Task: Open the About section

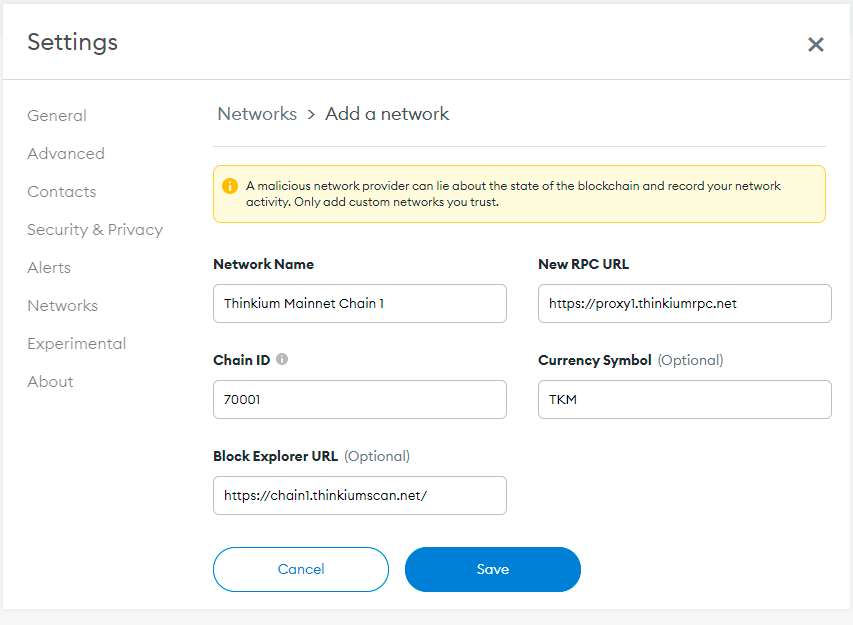Action: (50, 382)
